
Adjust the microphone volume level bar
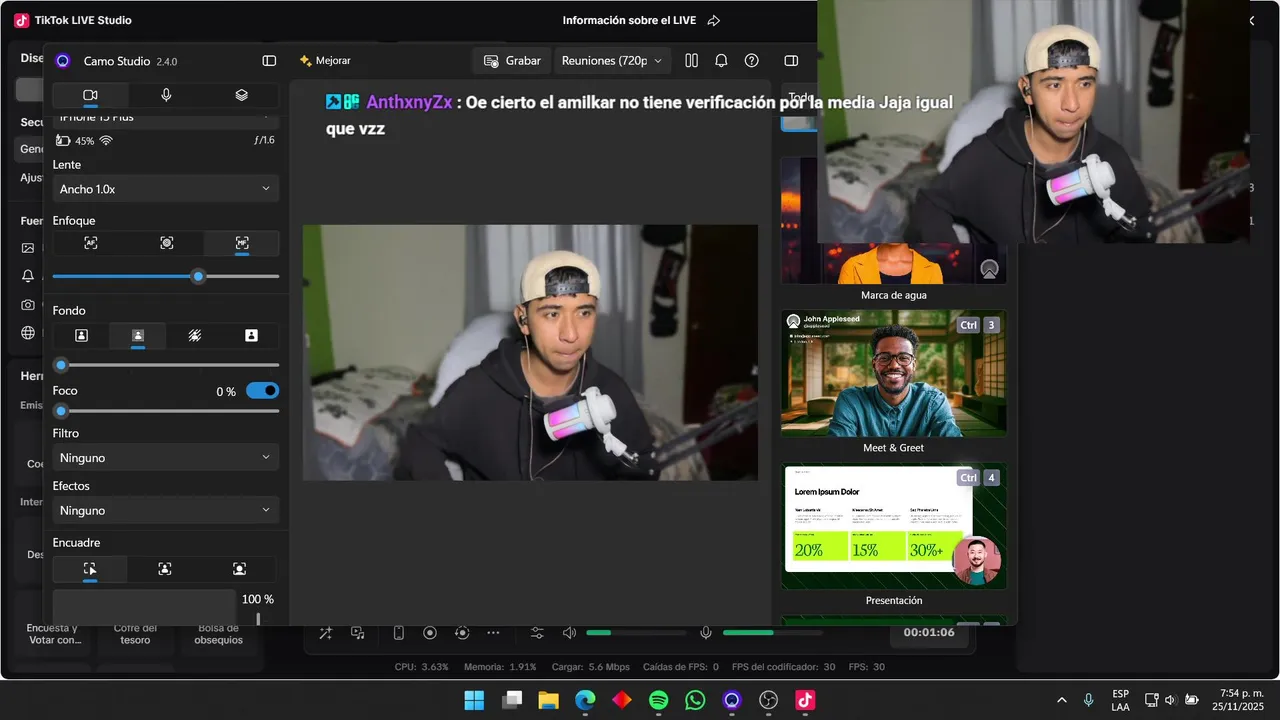coord(773,633)
